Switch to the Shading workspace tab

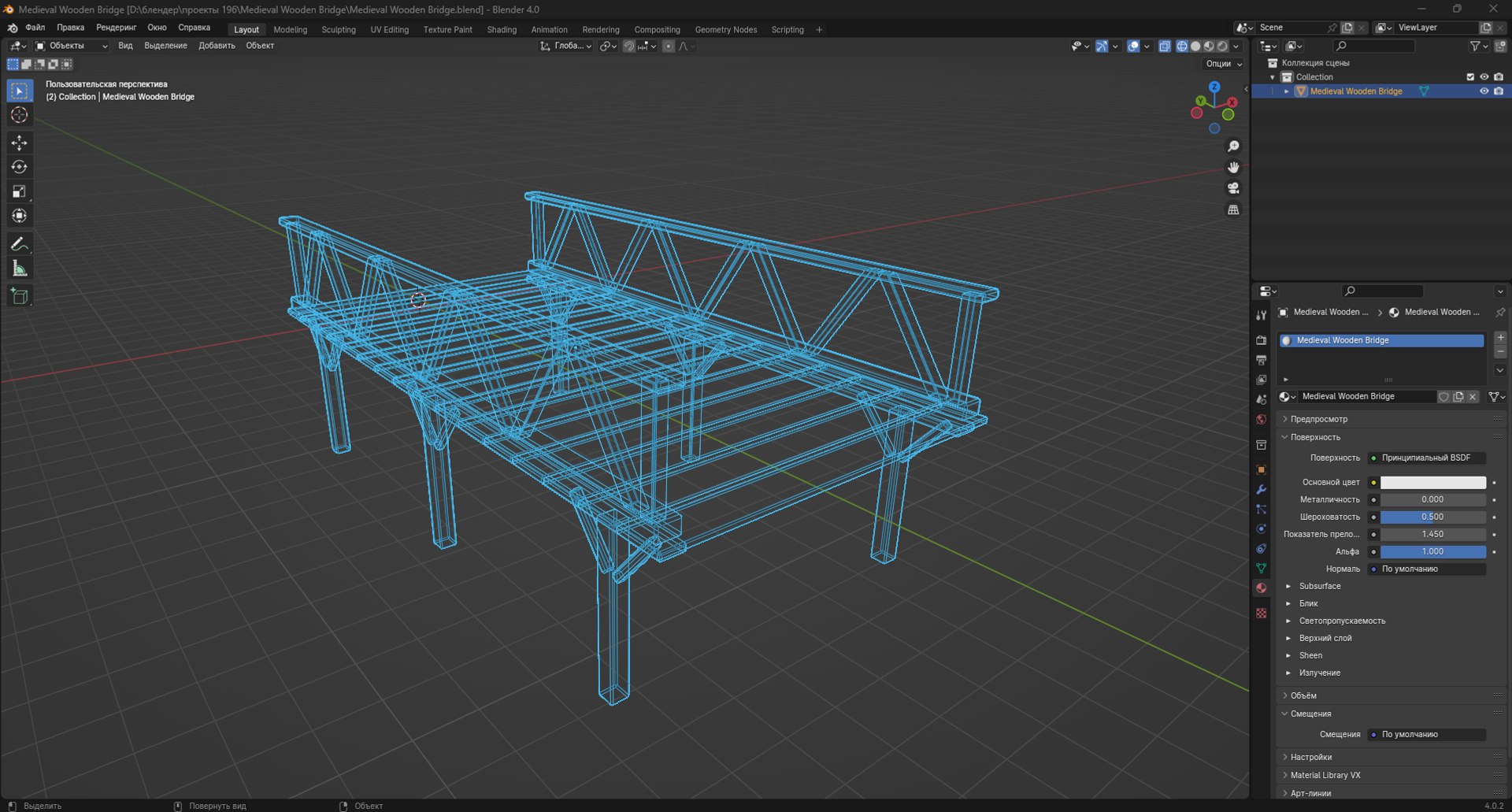502,30
